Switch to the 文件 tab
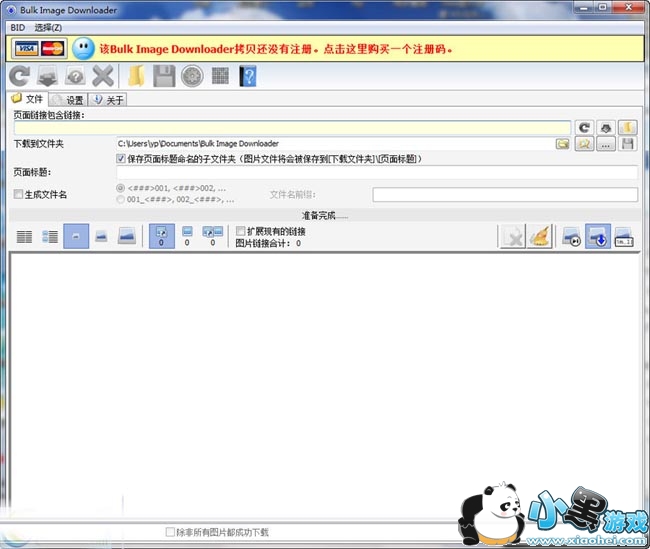Viewport: 650px width, 549px height. 28,99
